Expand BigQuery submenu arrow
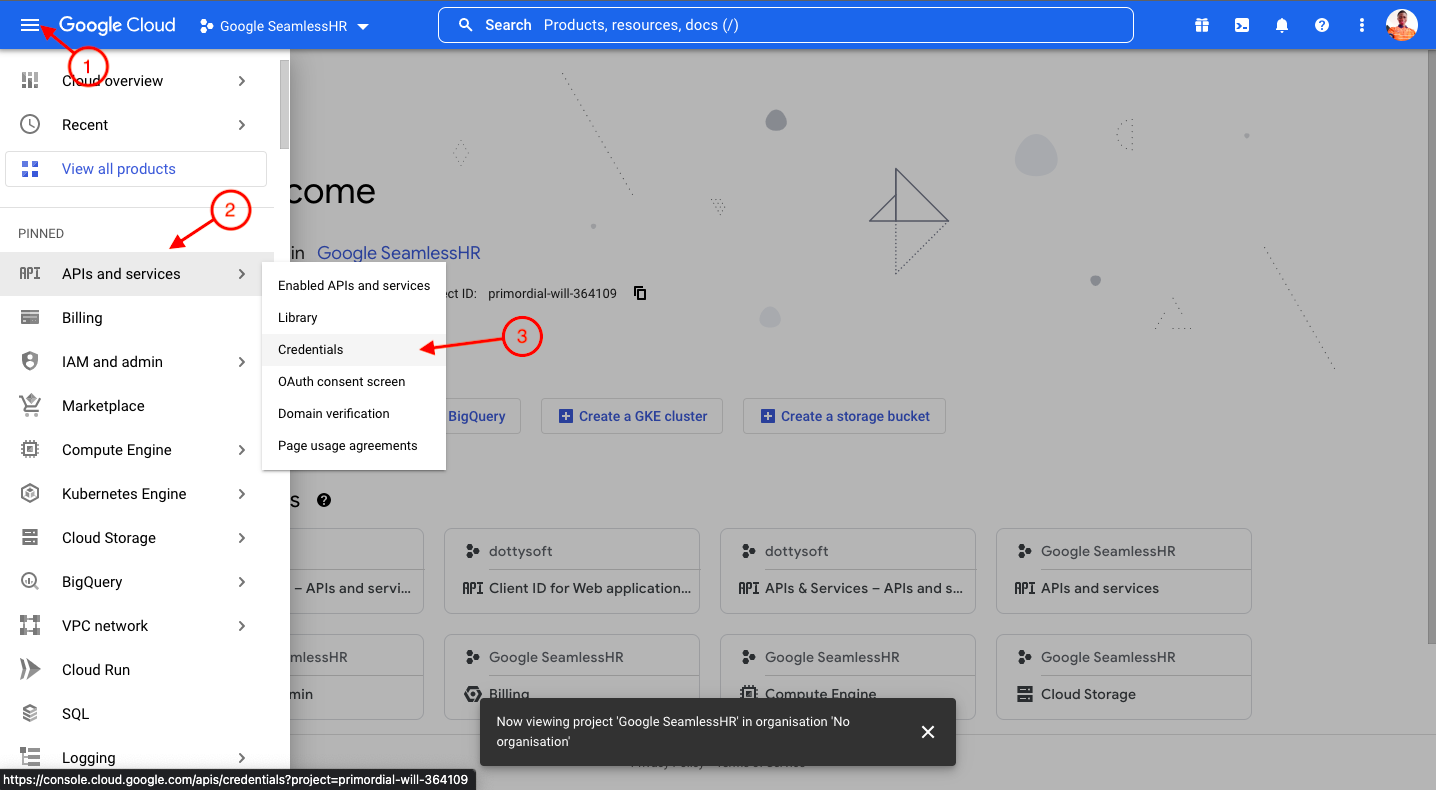The width and height of the screenshot is (1436, 790). [242, 582]
